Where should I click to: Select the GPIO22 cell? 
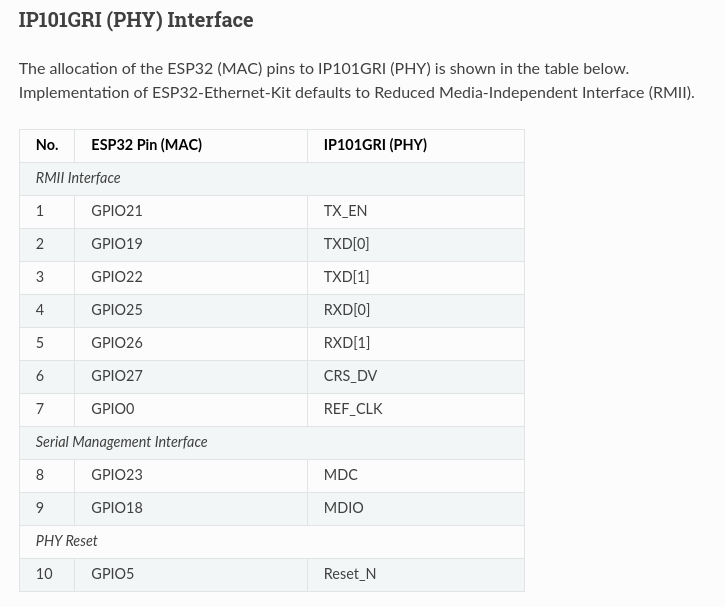point(190,277)
